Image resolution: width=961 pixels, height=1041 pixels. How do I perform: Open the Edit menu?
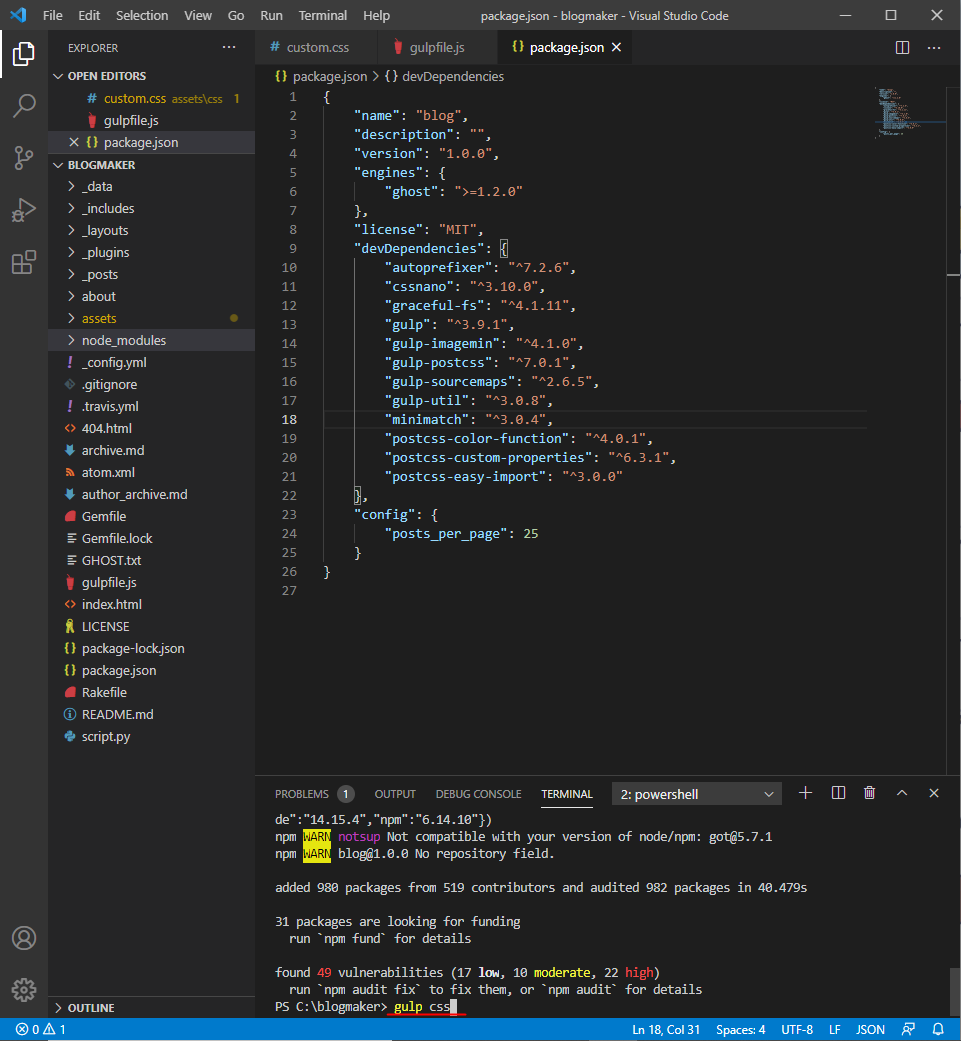point(89,15)
